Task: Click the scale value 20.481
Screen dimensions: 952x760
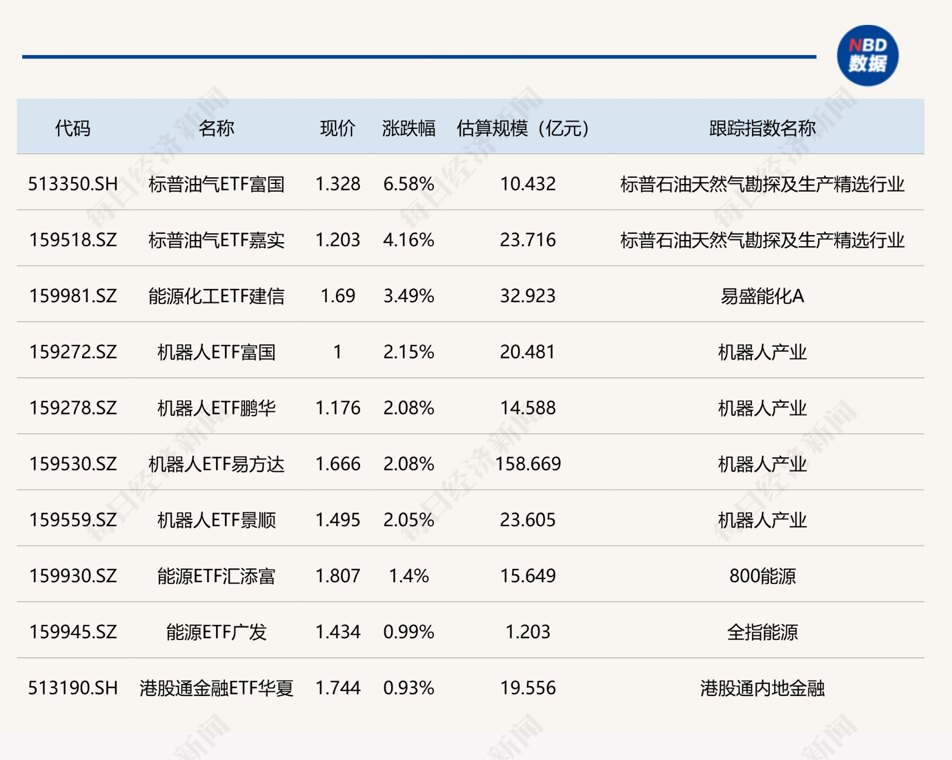Action: [x=528, y=351]
